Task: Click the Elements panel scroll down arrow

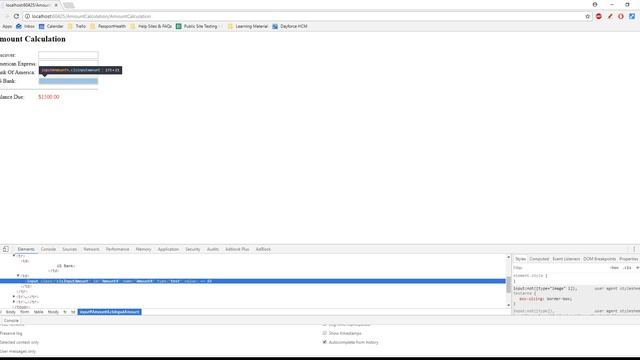Action: pos(509,305)
